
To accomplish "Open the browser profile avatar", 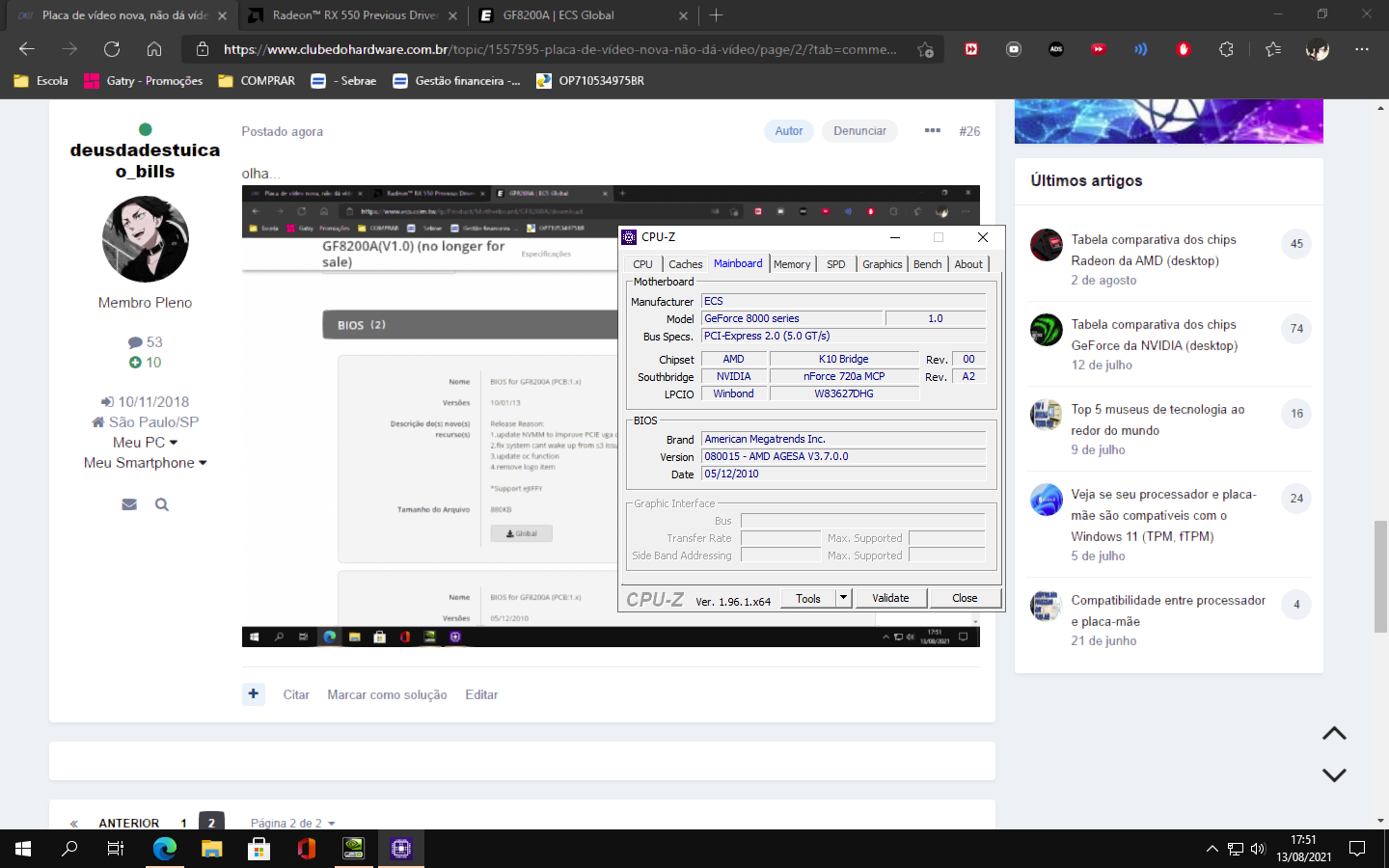I will point(1317,49).
